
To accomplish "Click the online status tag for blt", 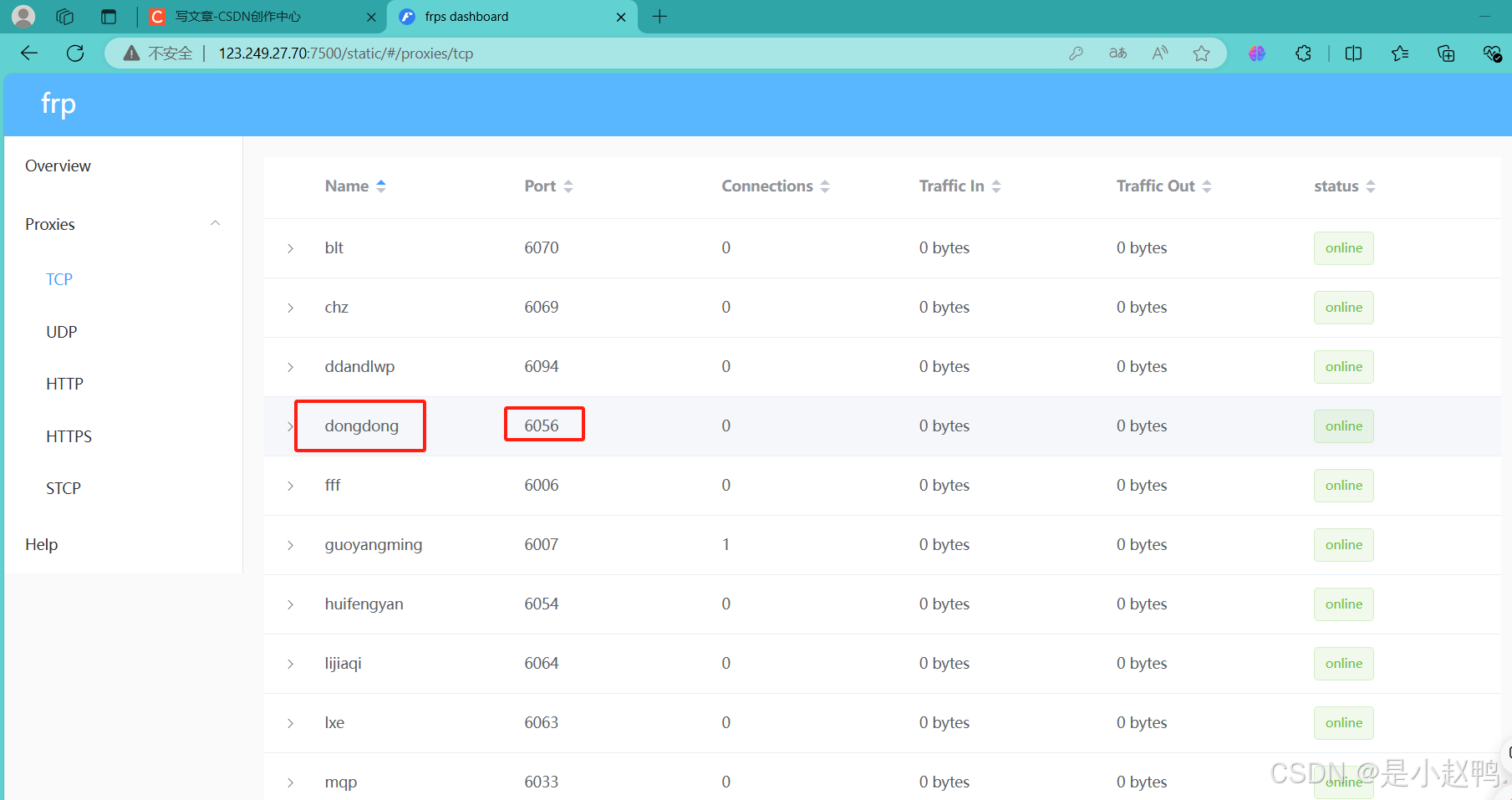I will click(1343, 248).
